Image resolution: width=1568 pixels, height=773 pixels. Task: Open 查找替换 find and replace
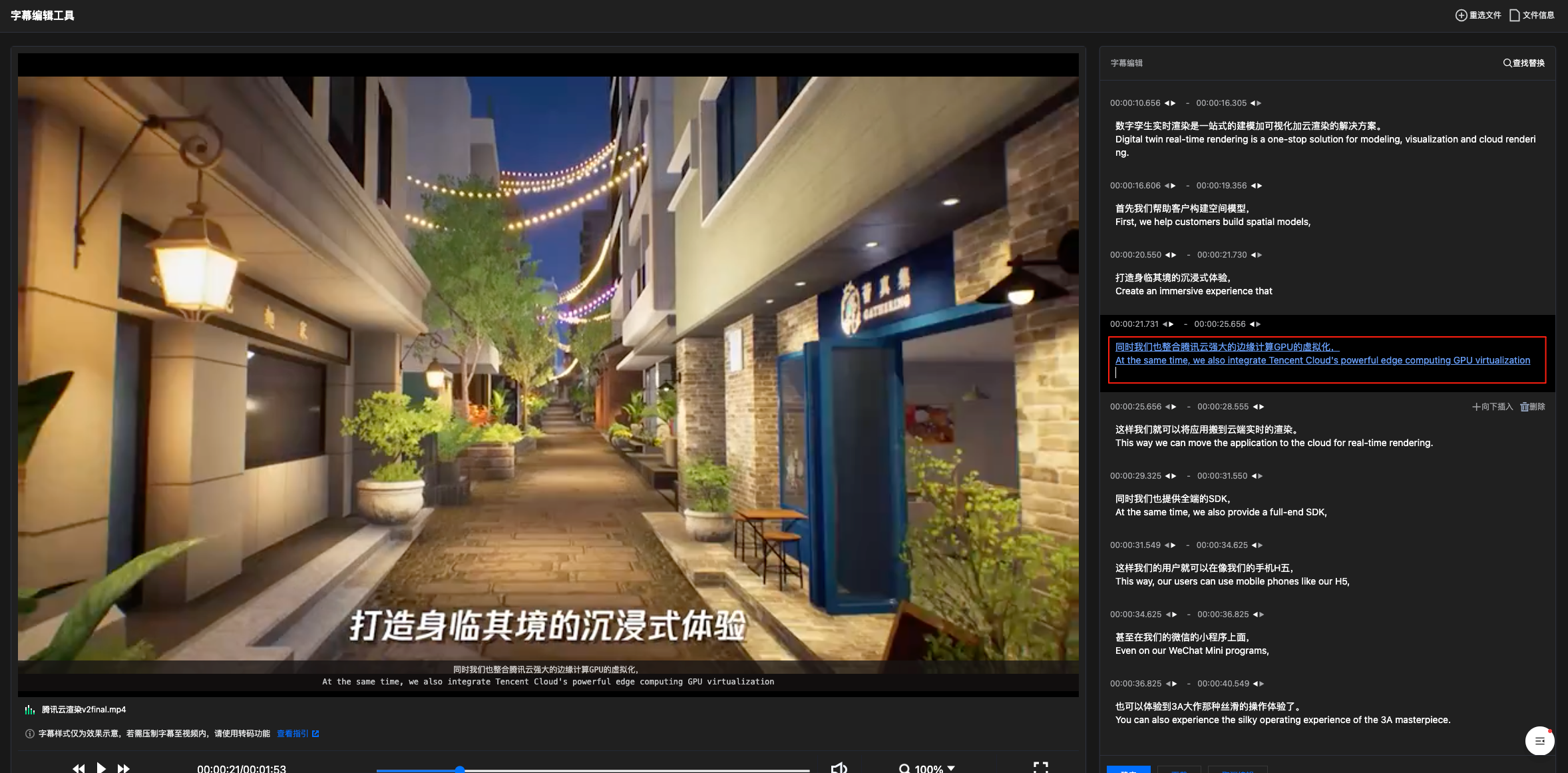[x=1523, y=63]
